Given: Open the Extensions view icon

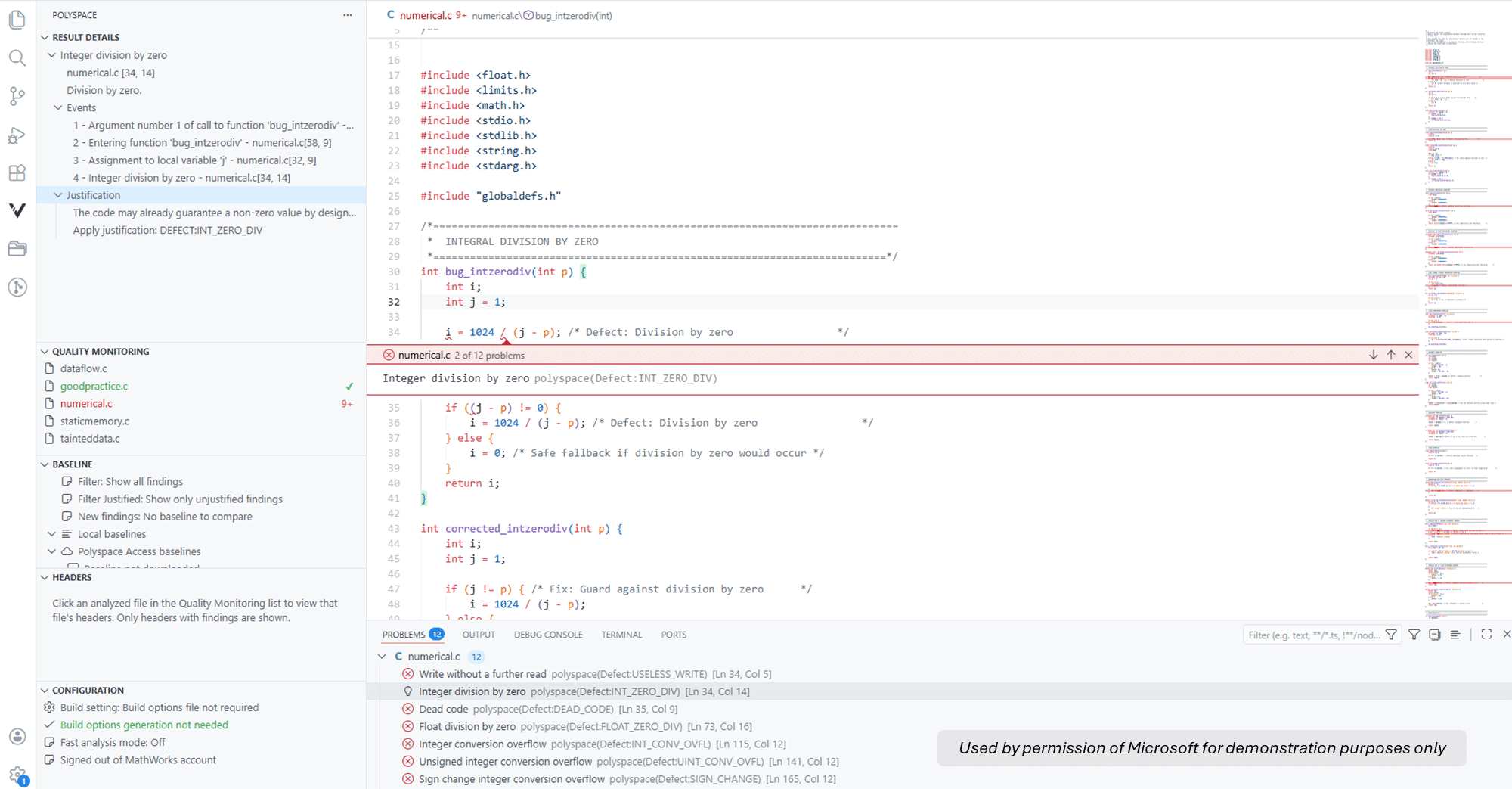Looking at the screenshot, I should (17, 172).
